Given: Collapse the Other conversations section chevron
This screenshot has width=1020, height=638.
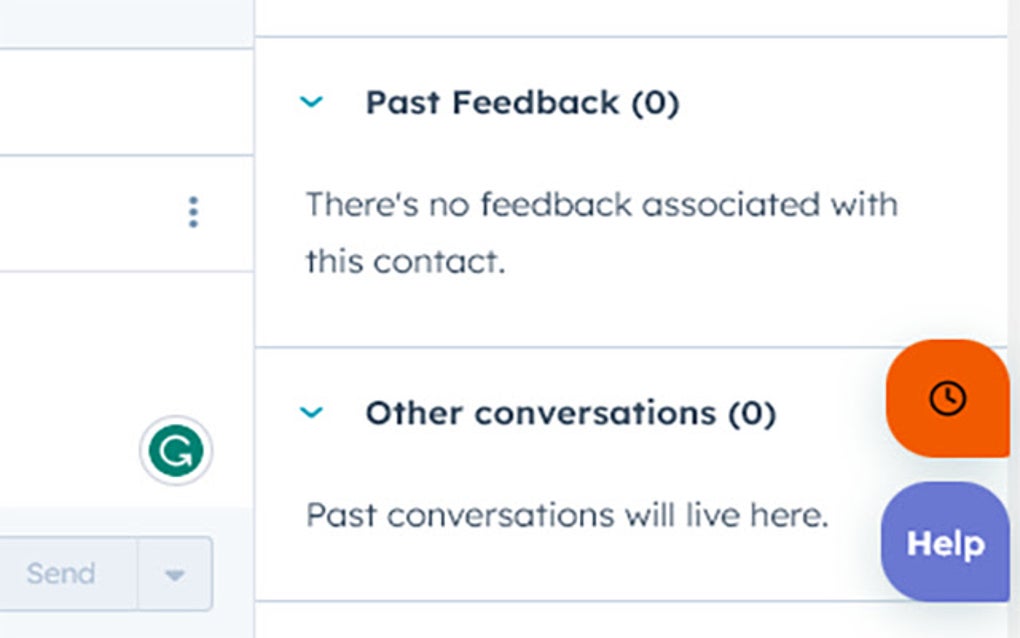Looking at the screenshot, I should [x=312, y=412].
